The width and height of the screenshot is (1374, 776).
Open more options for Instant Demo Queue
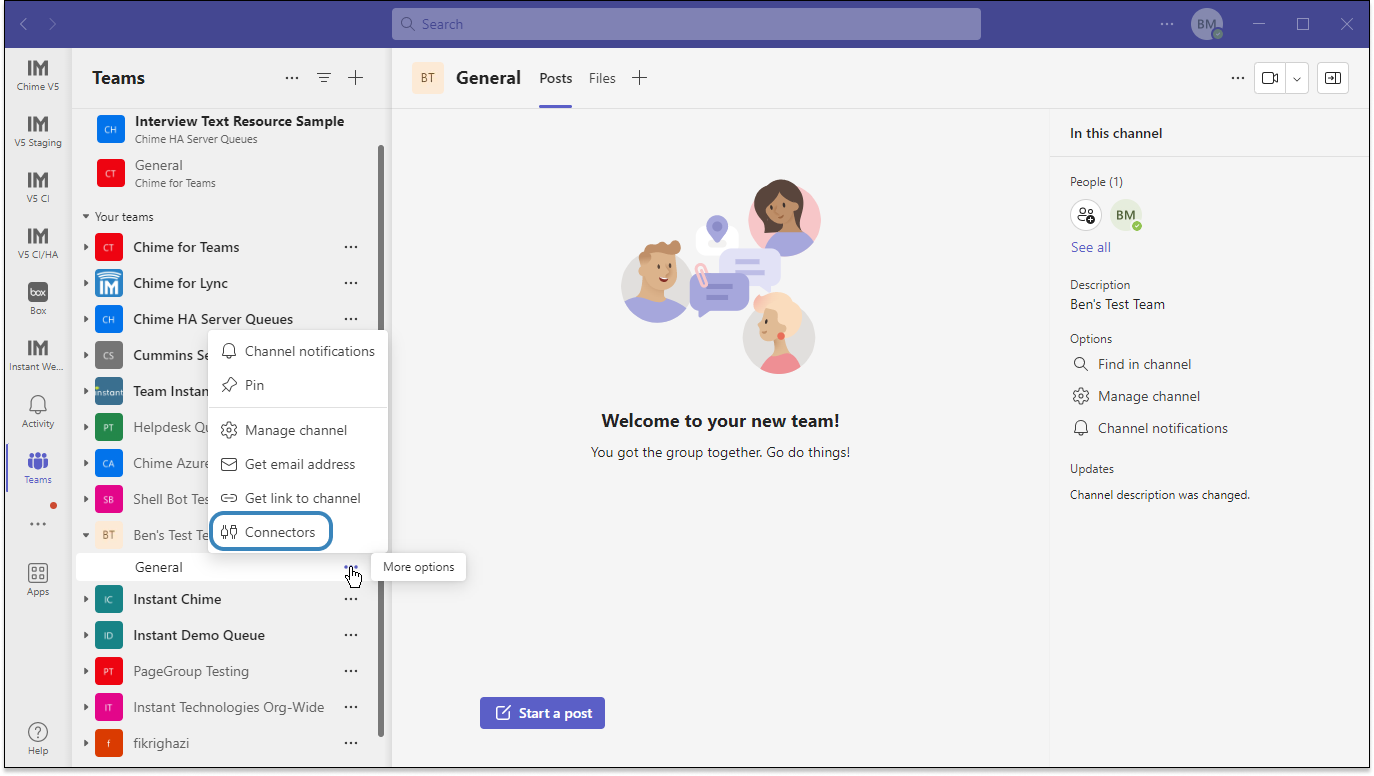tap(351, 636)
